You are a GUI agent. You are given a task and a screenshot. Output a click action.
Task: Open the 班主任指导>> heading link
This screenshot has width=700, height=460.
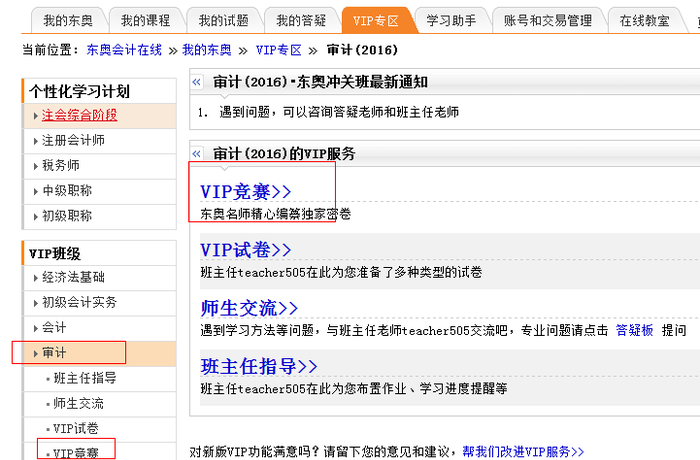258,366
